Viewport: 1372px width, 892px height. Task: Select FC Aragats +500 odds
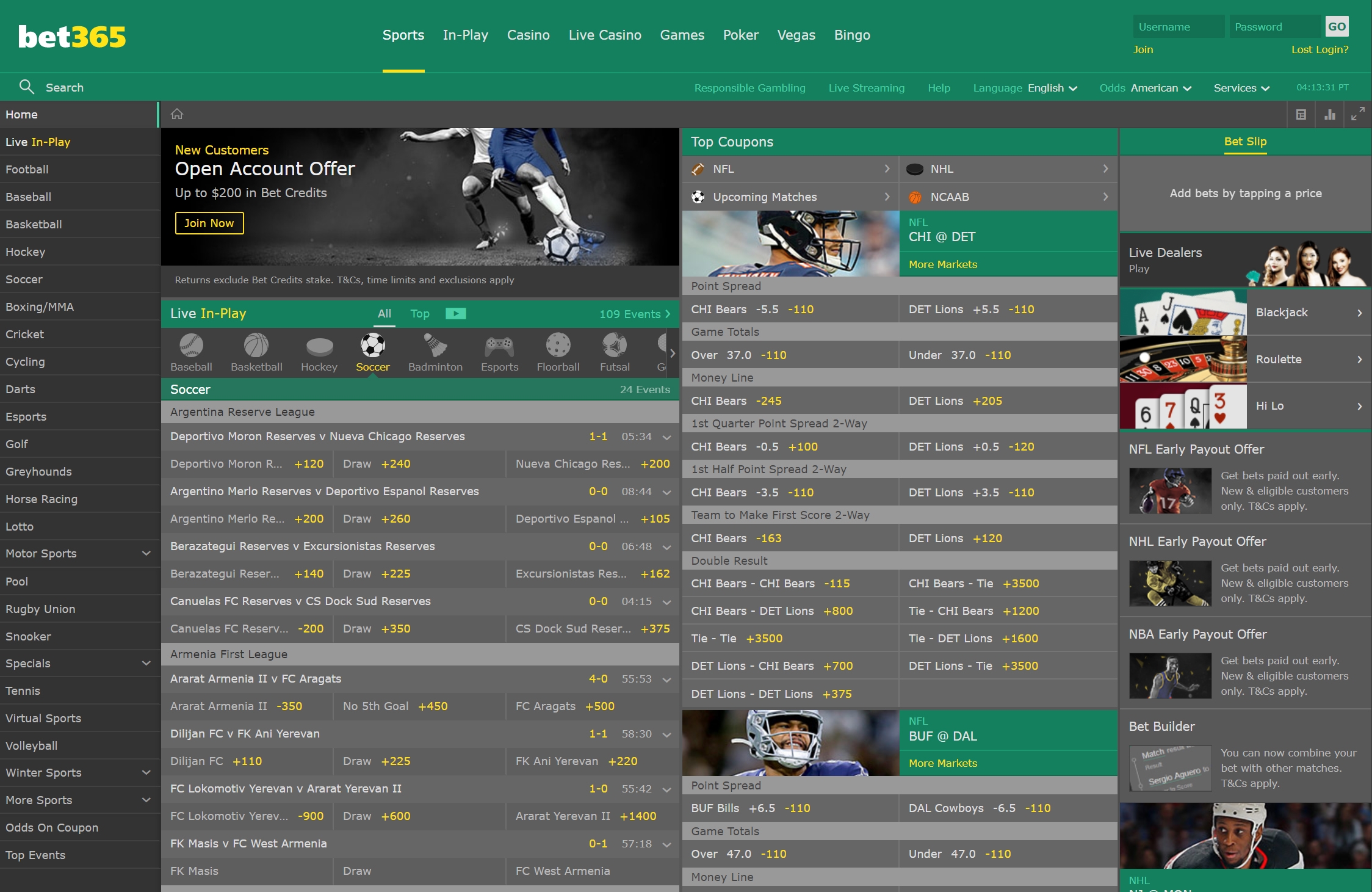[592, 706]
